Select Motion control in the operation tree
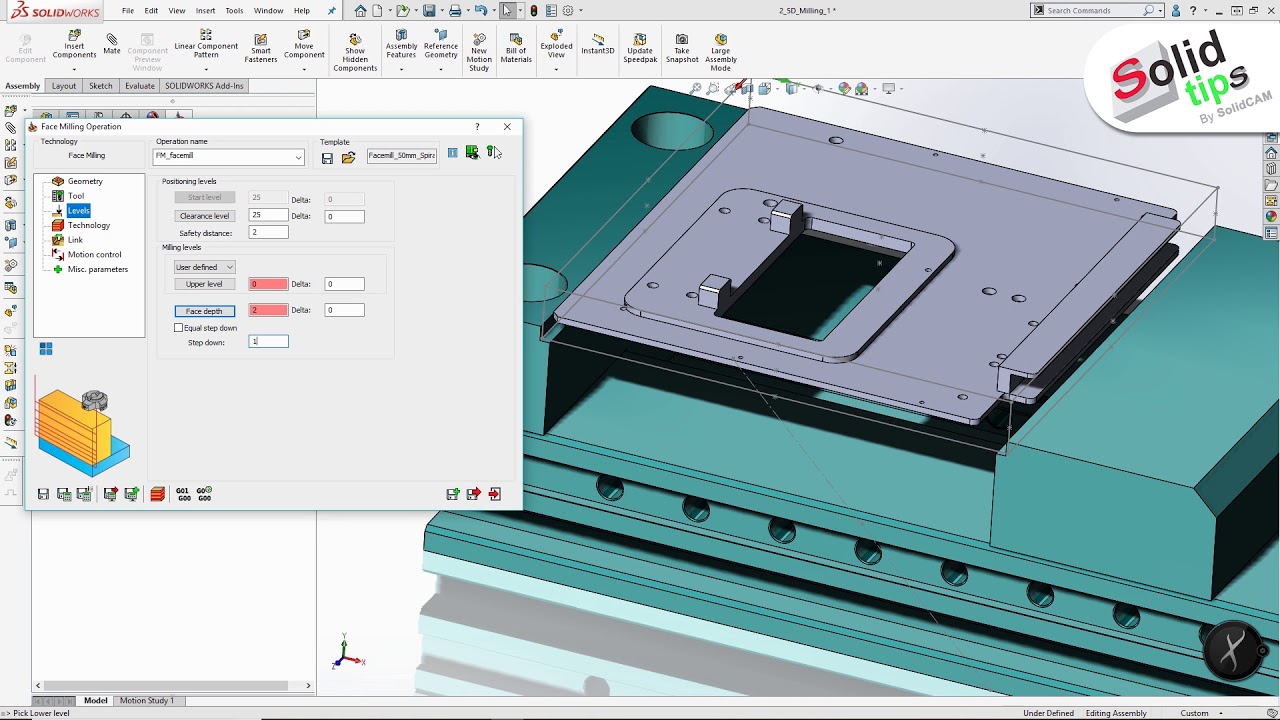 [x=94, y=254]
